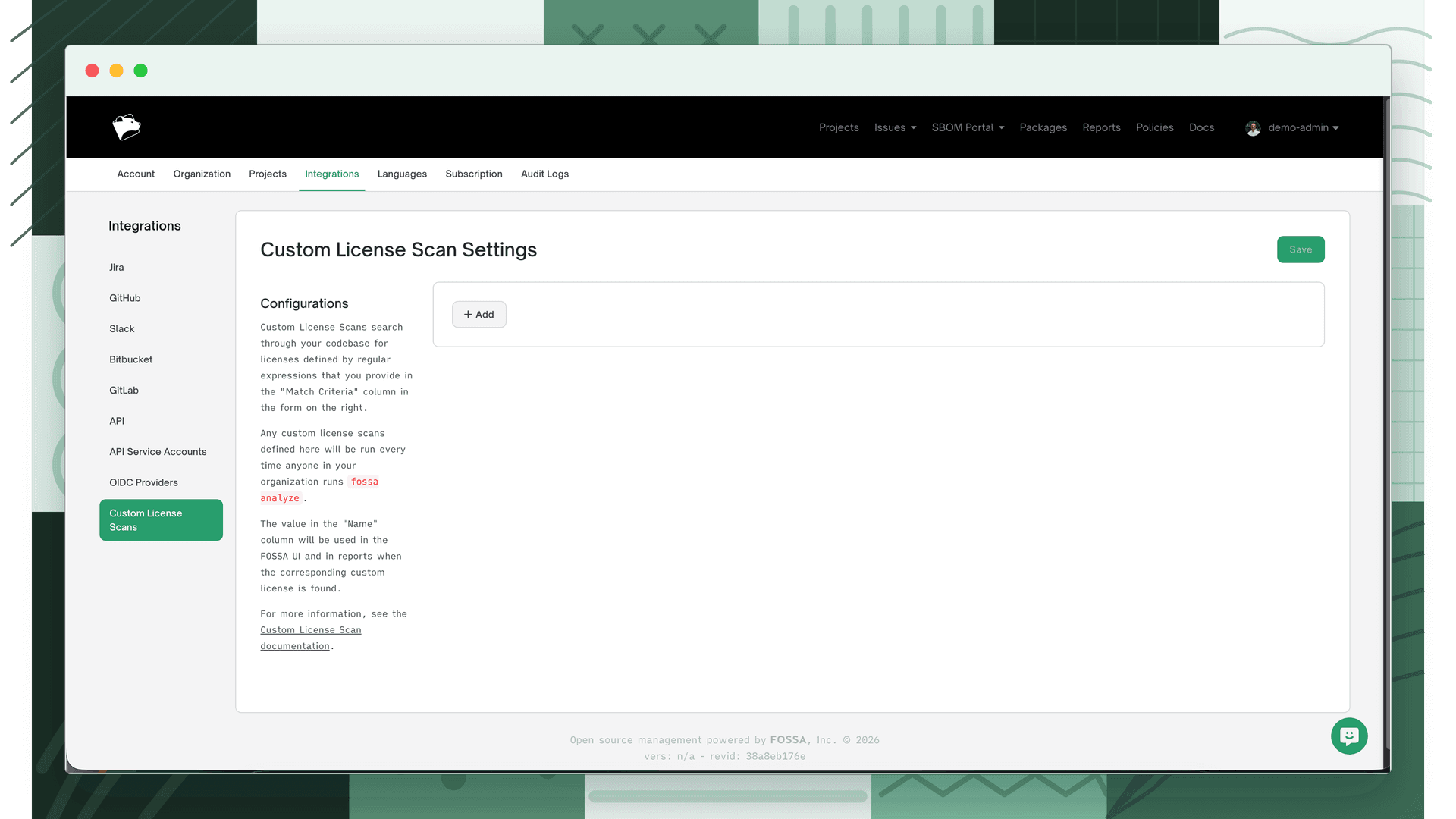The image size is (1456, 819).
Task: Open Packages in the top navigation
Action: (1043, 127)
